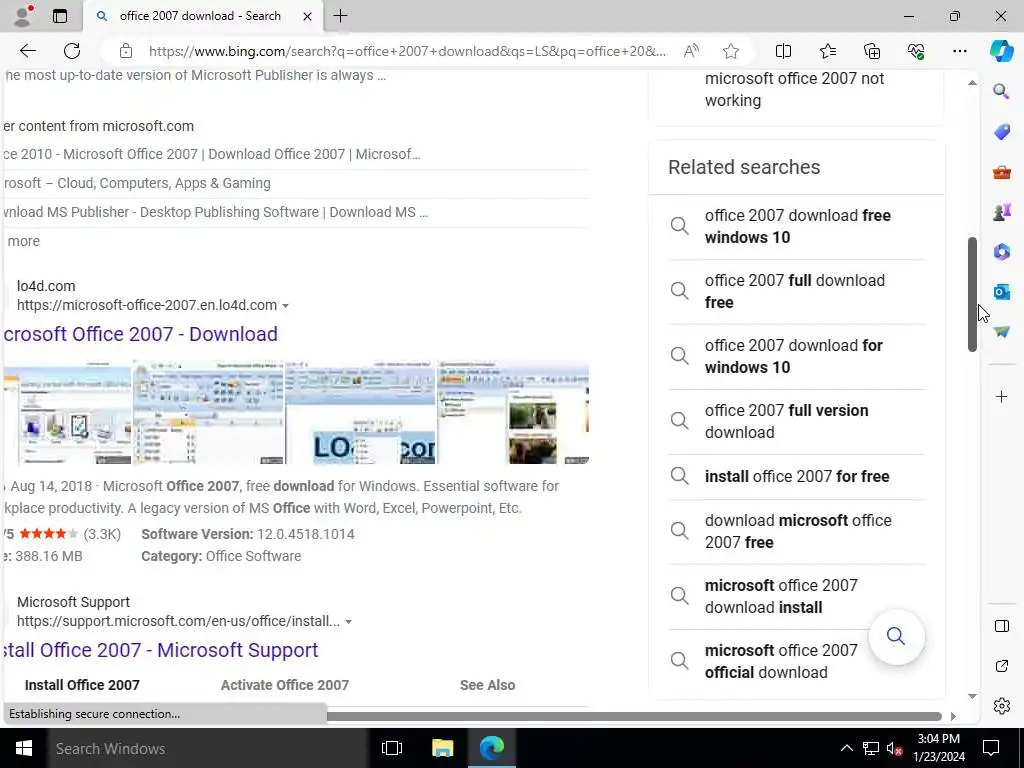Select Activate Office 2007 tab
This screenshot has width=1024, height=768.
[x=285, y=685]
